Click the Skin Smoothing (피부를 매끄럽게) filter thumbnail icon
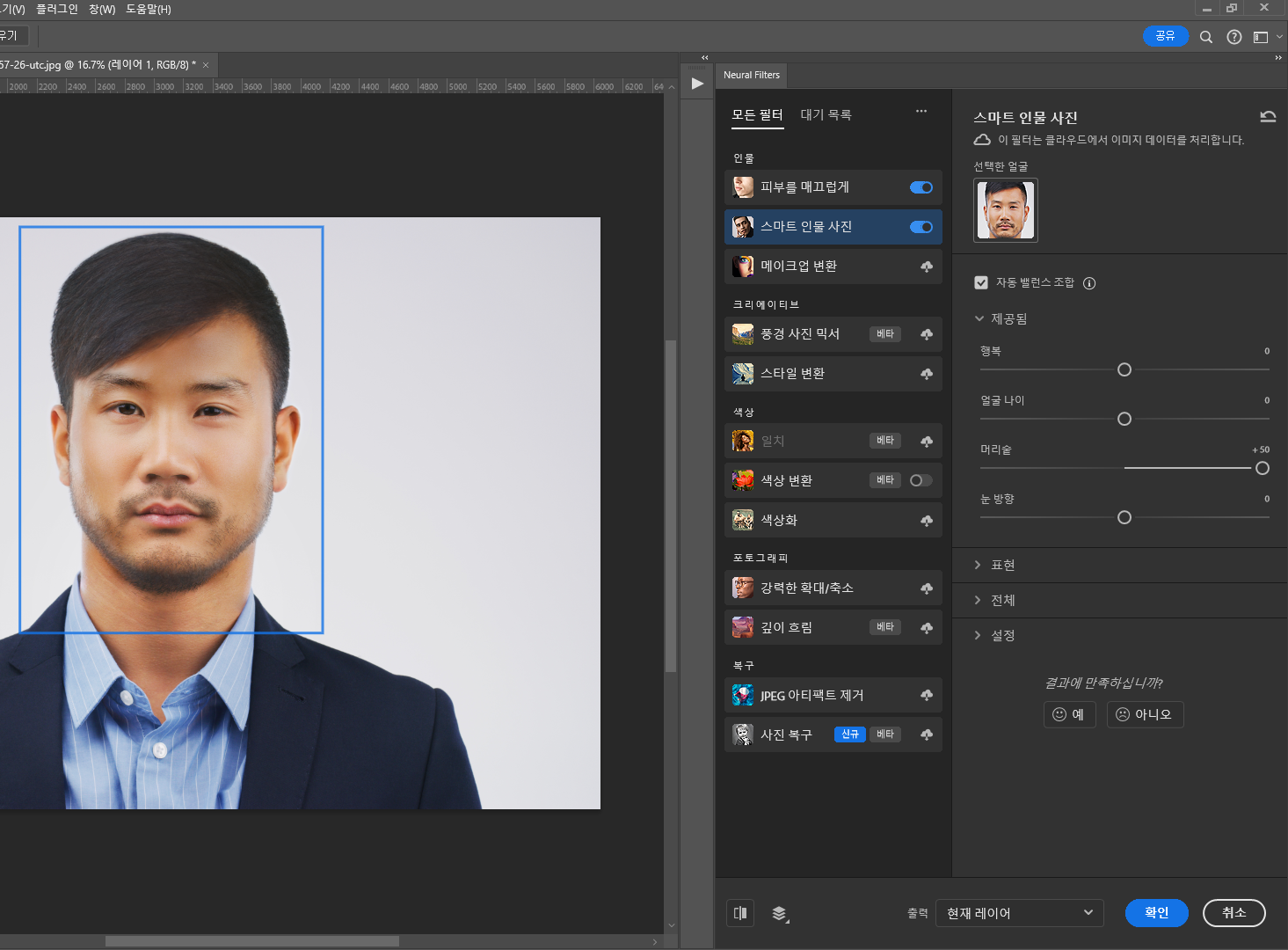 [x=743, y=187]
